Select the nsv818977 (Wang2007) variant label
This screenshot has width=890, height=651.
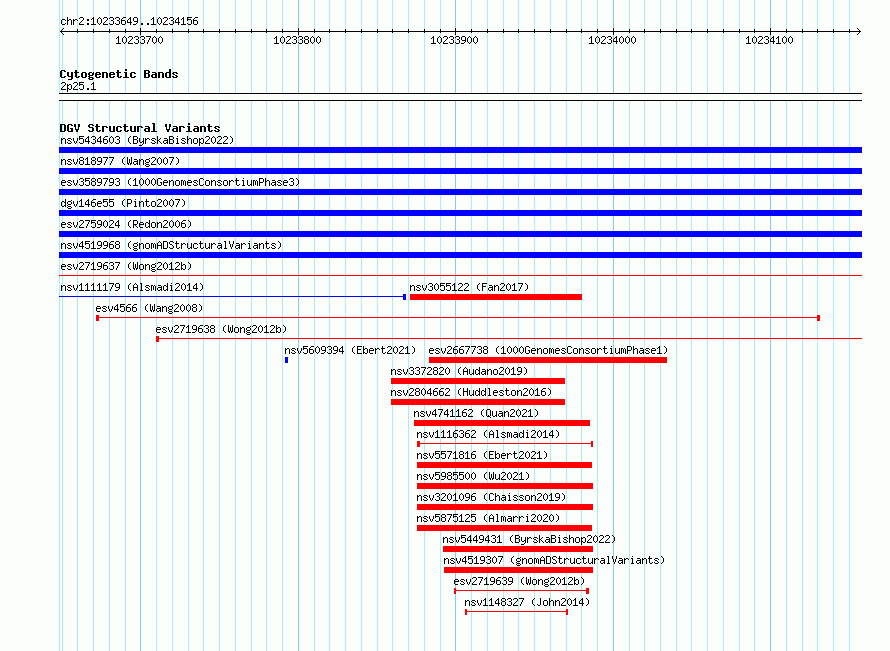(120, 161)
